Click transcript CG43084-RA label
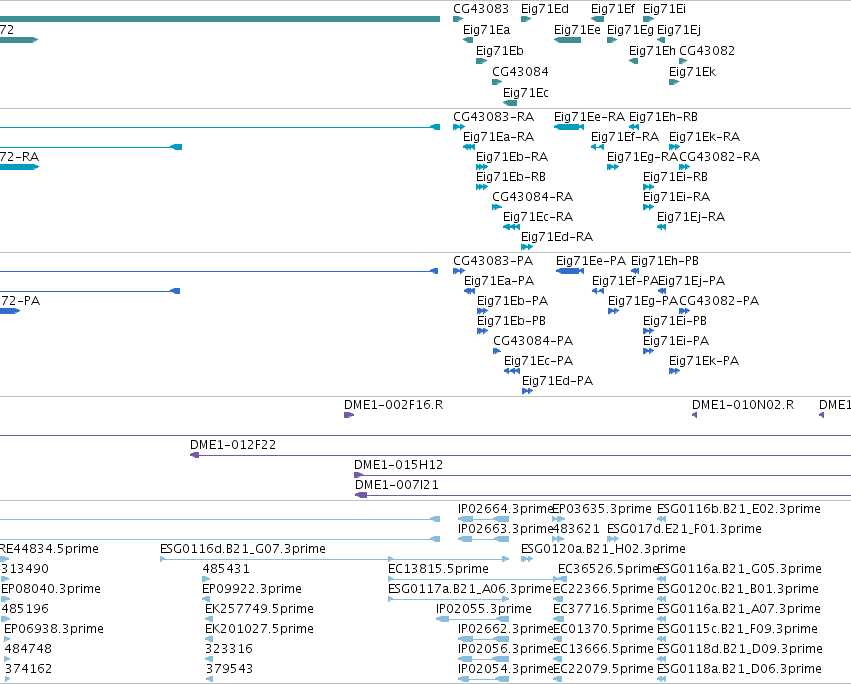 tap(532, 197)
